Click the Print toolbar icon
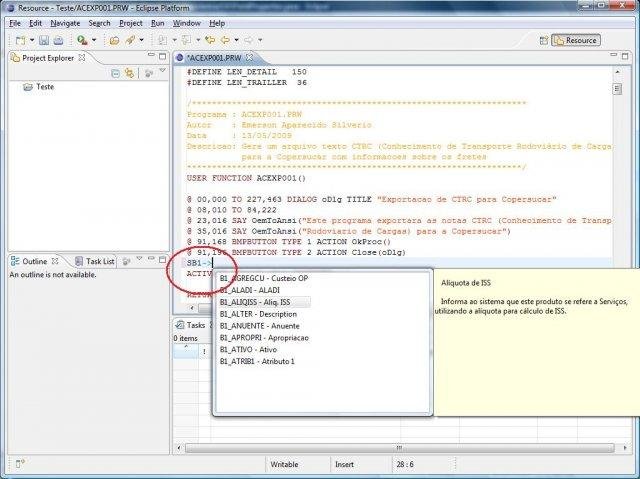640x479 pixels. [58, 40]
